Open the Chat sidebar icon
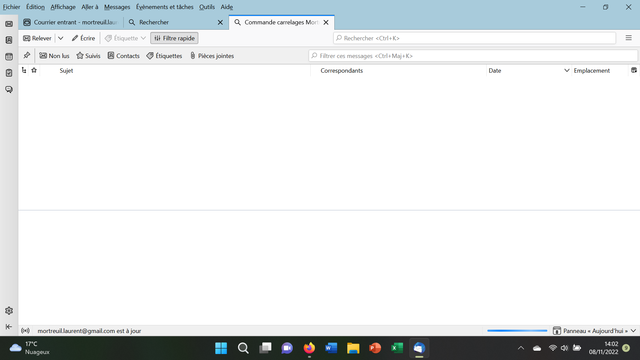The width and height of the screenshot is (640, 360). 9,89
